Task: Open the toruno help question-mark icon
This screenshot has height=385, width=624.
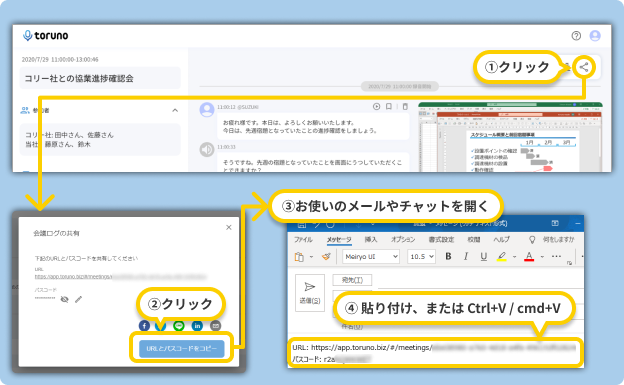Action: (x=576, y=36)
